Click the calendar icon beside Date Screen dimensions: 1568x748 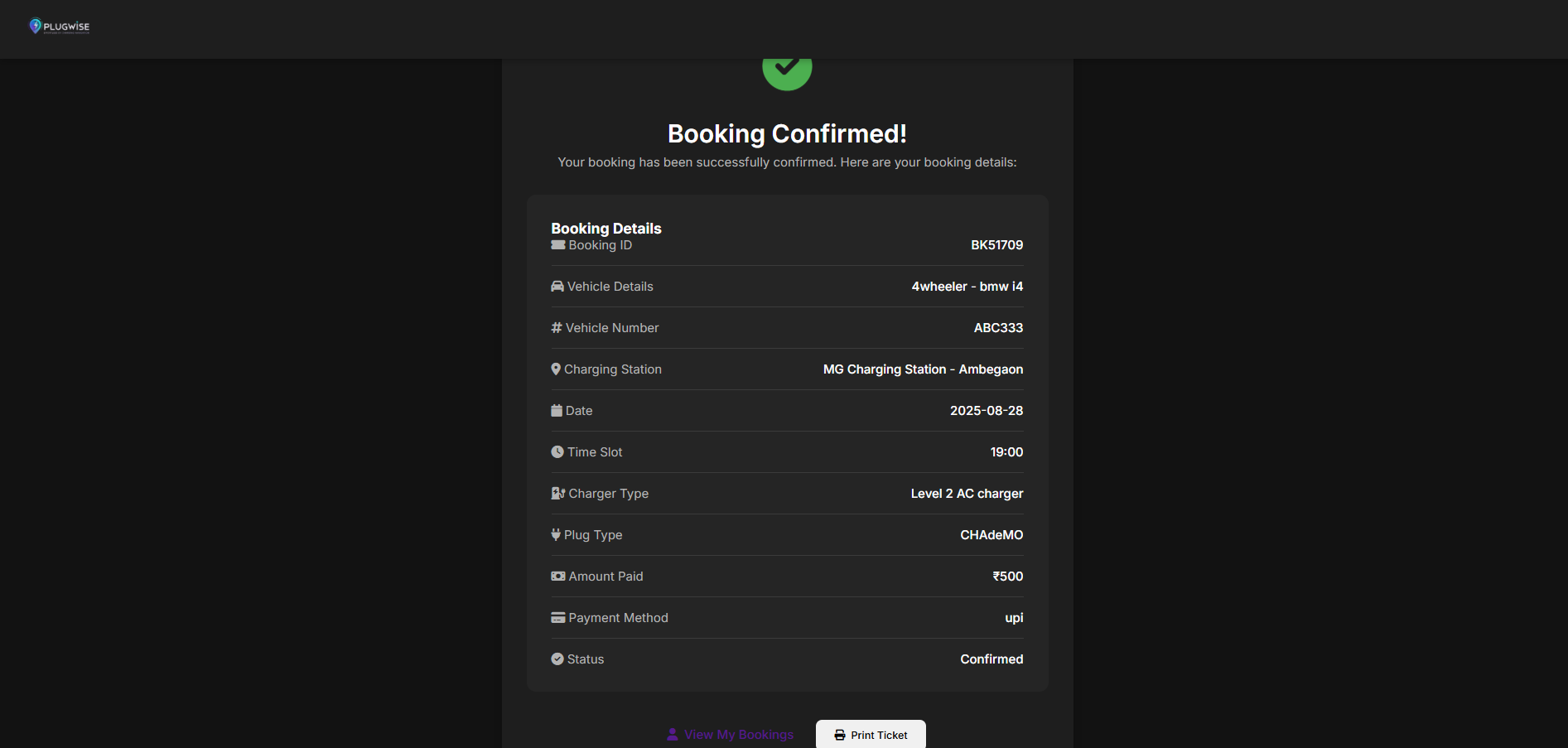(x=557, y=411)
